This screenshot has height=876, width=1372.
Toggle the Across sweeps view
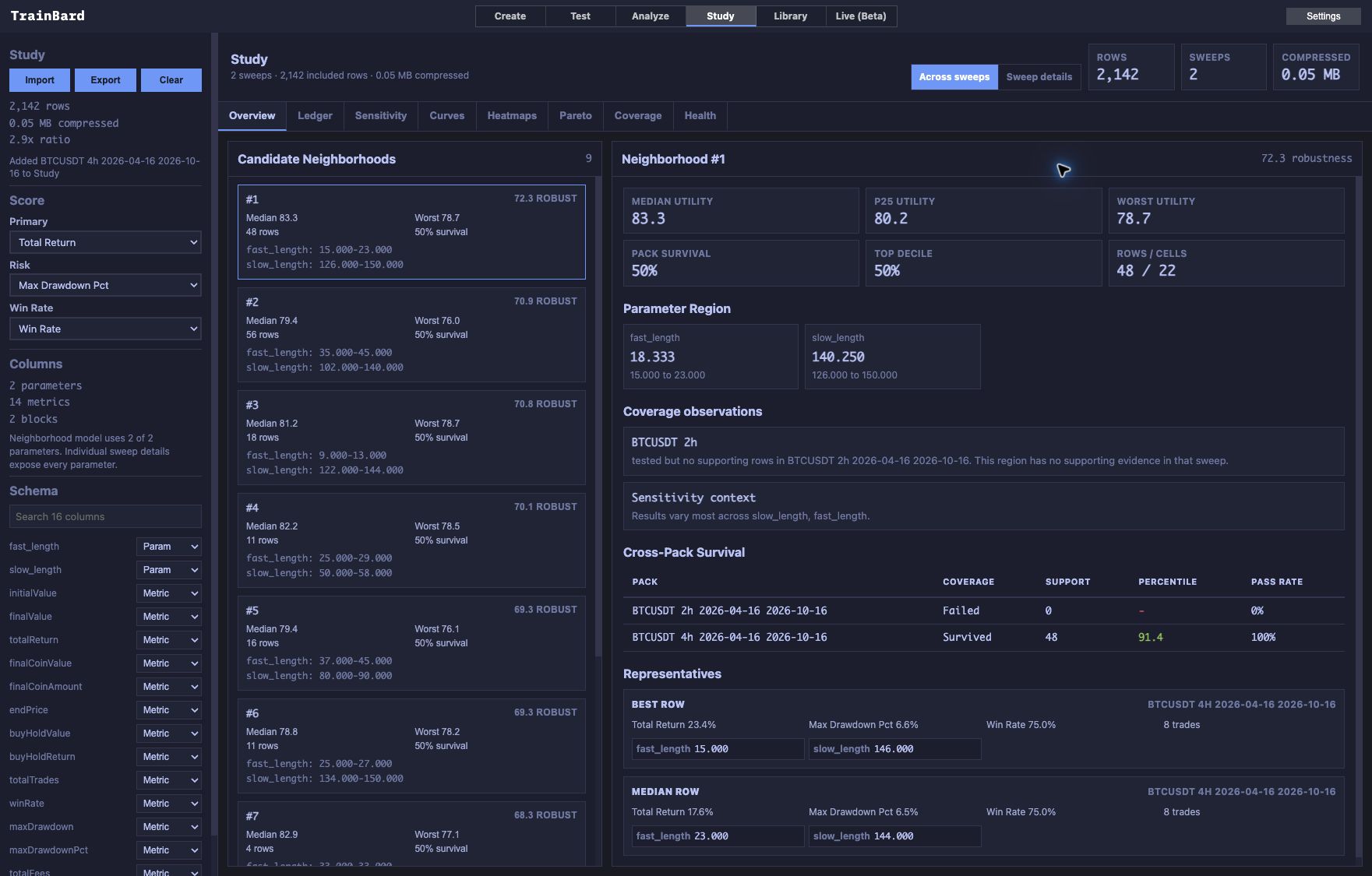click(954, 77)
